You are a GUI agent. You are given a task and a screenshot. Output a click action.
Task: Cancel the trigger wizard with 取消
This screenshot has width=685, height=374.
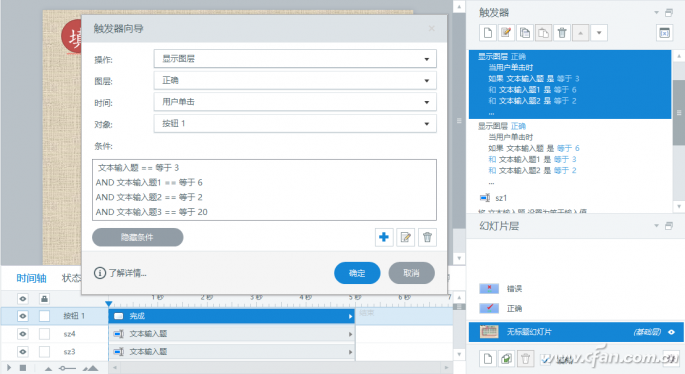pos(411,273)
